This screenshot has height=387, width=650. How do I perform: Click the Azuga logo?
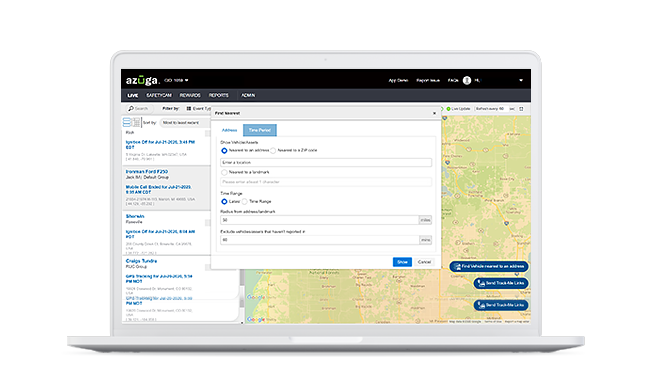click(x=142, y=80)
